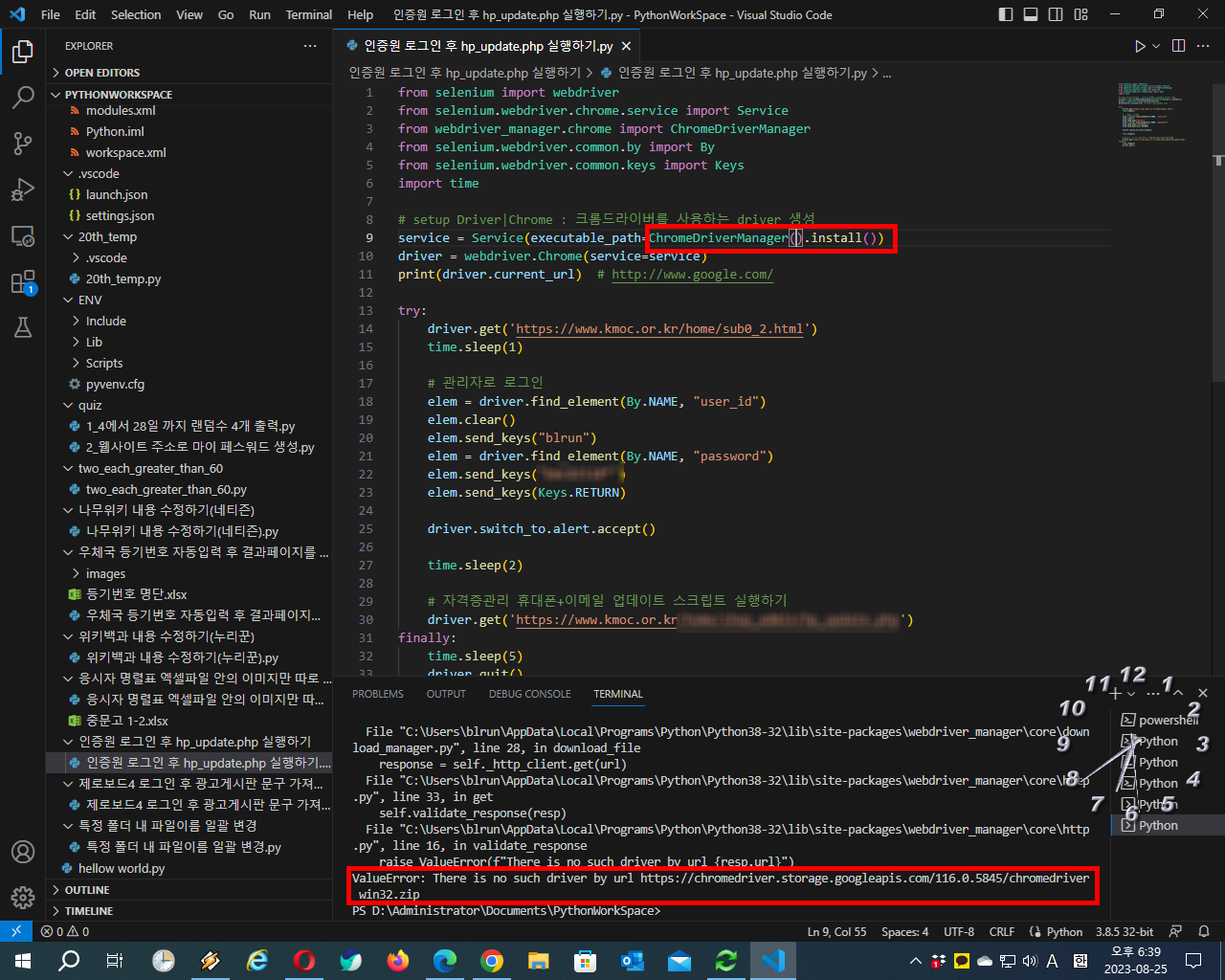
Task: Click Ln 9, Col 55 status item
Action: pyautogui.click(x=836, y=931)
